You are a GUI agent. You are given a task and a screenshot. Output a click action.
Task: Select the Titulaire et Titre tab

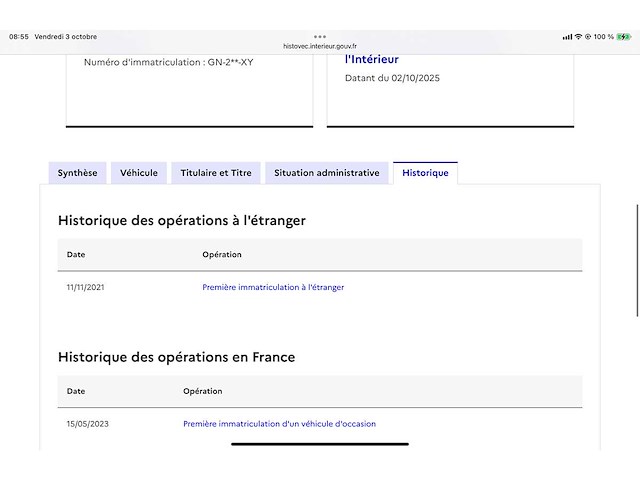(216, 173)
